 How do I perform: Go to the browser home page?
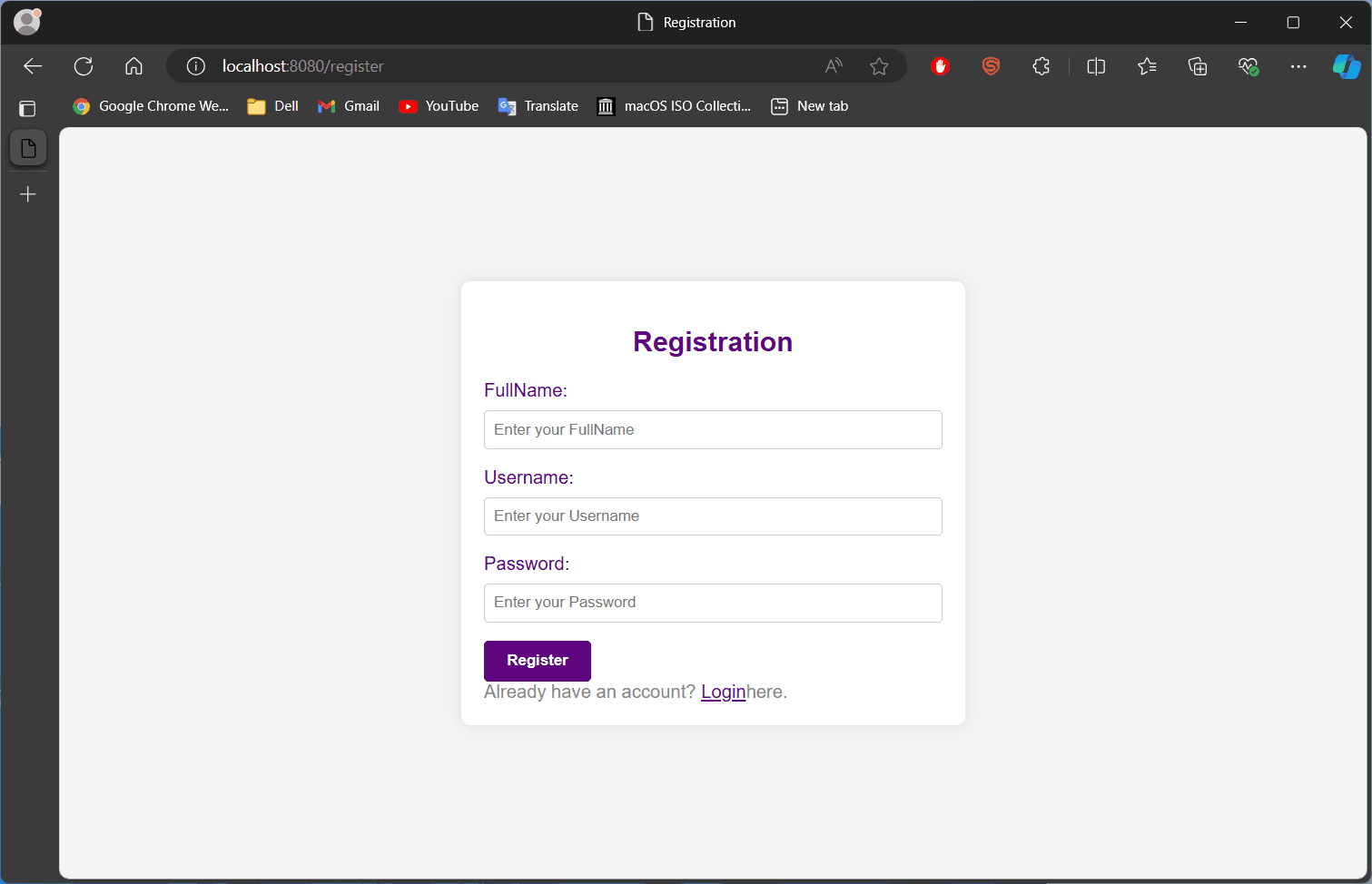(133, 65)
